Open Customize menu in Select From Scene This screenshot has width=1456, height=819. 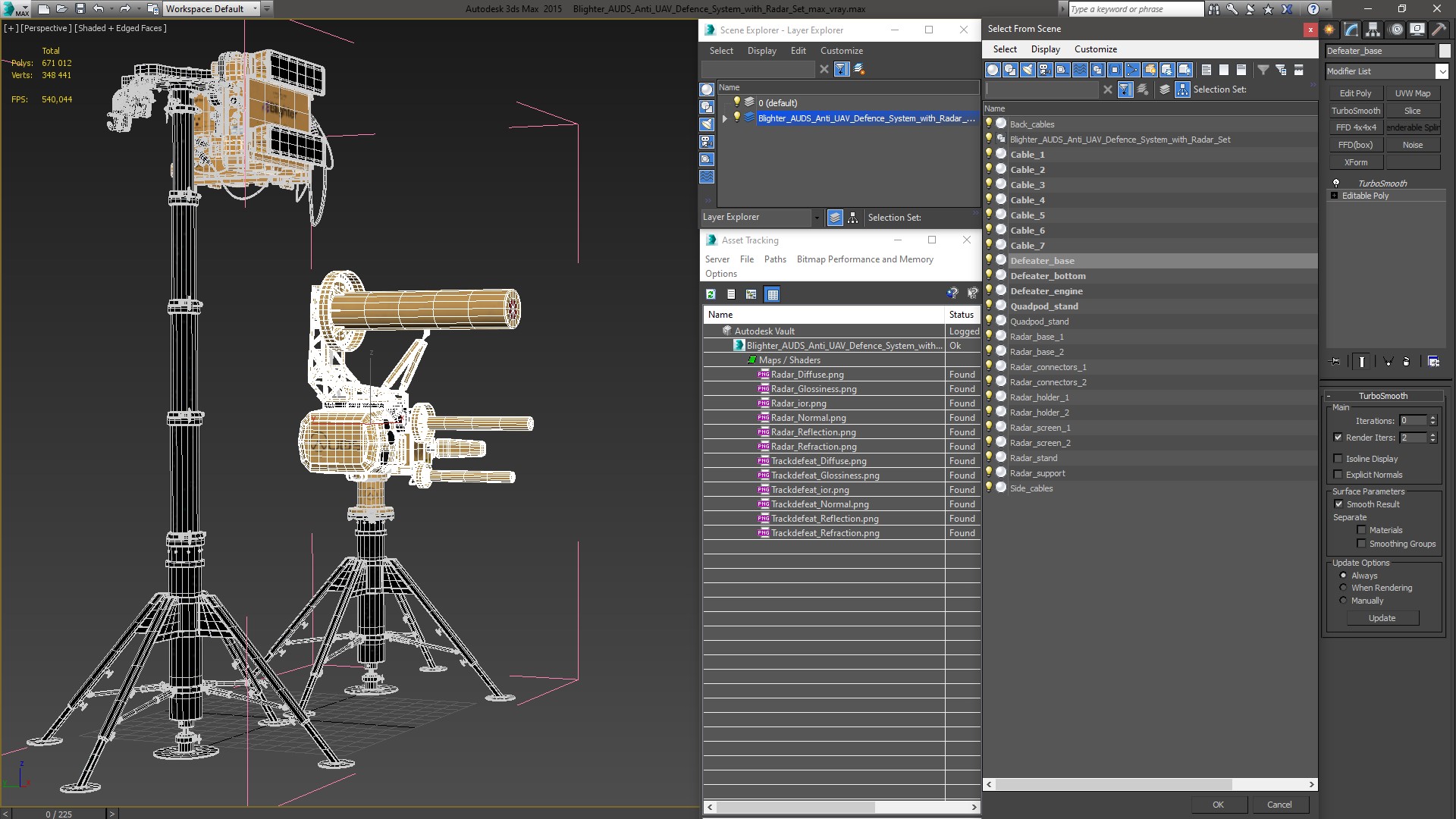pos(1095,49)
